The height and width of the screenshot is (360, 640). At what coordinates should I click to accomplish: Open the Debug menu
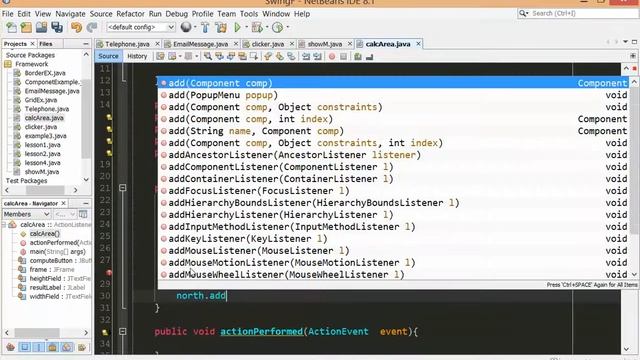pos(176,14)
